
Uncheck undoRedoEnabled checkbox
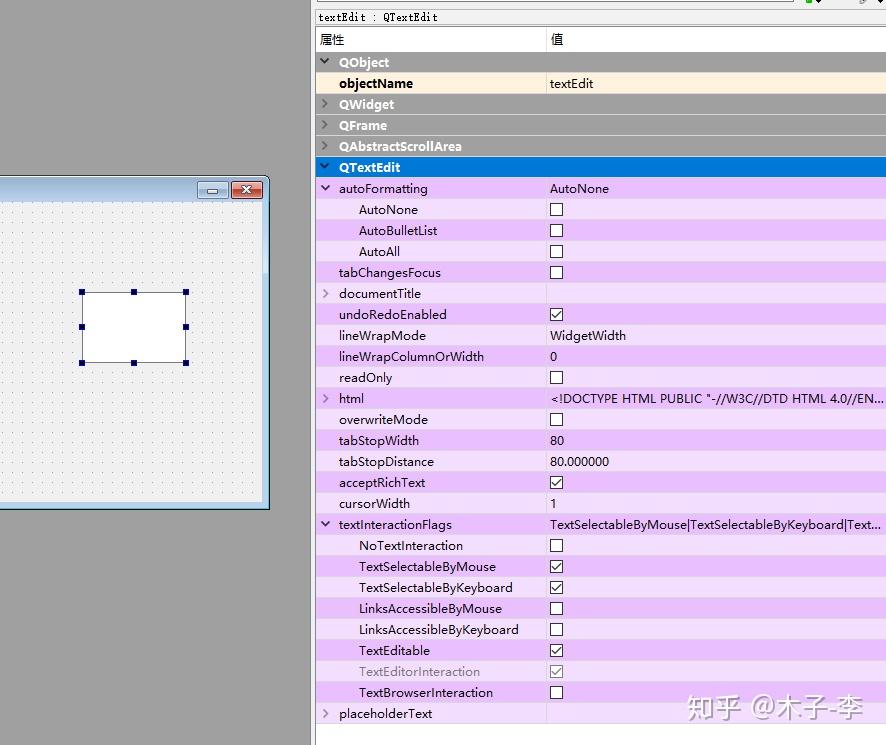pyautogui.click(x=557, y=314)
